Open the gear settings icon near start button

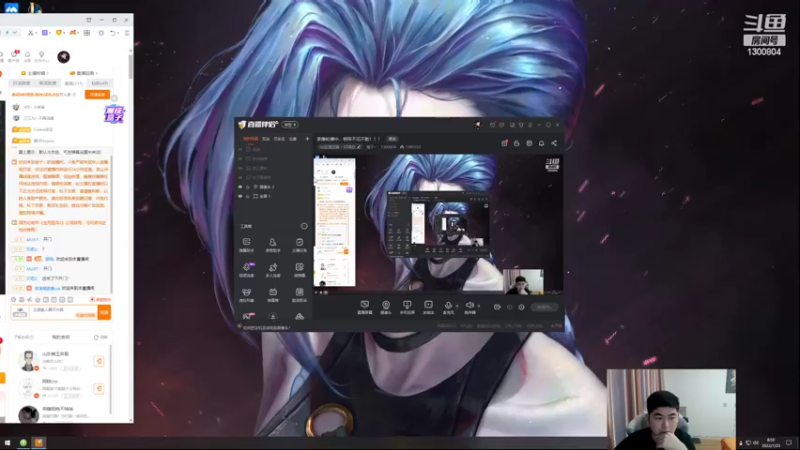click(521, 307)
